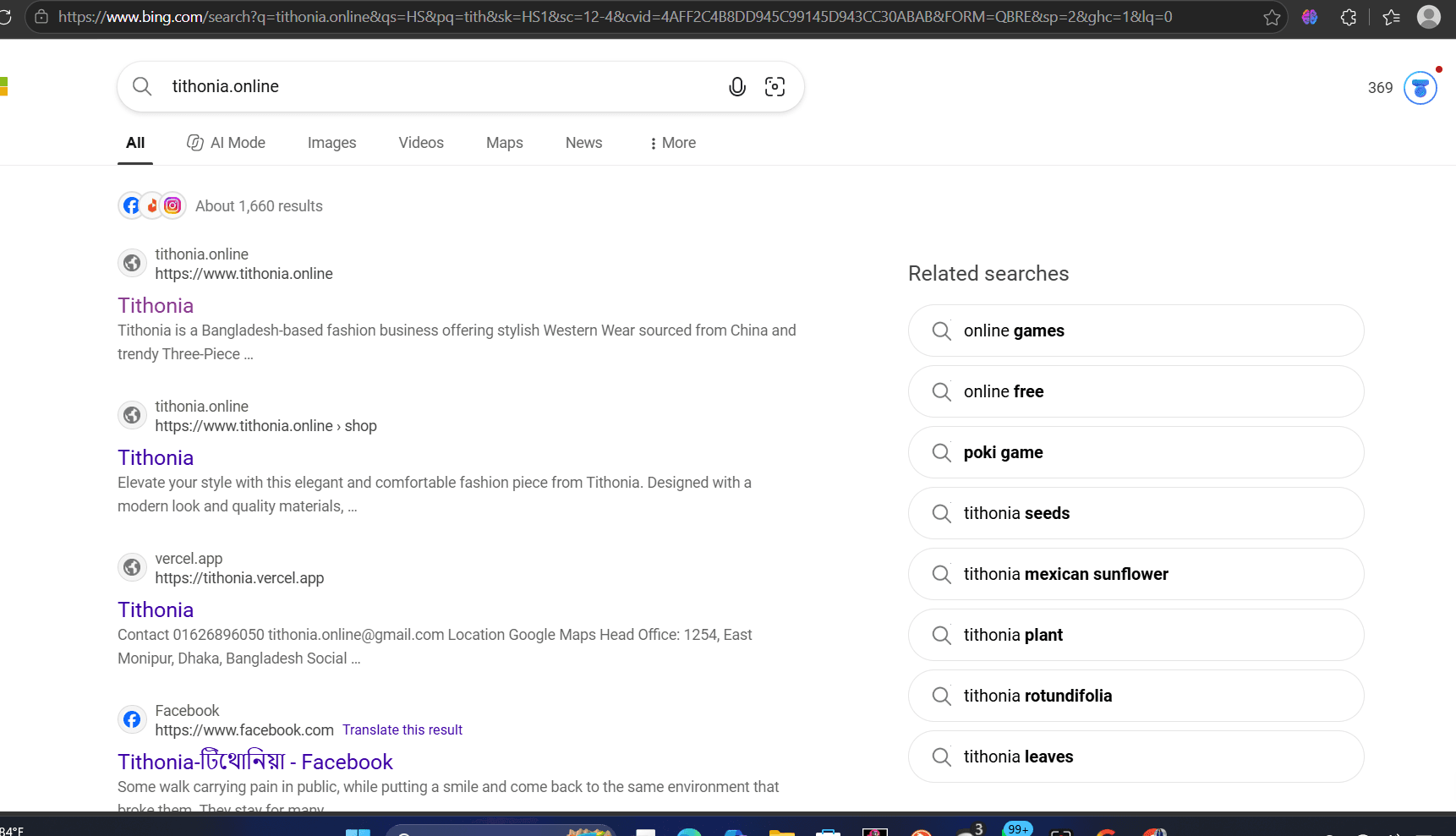
Task: Open the browser extensions puzzle icon
Action: tap(1349, 17)
